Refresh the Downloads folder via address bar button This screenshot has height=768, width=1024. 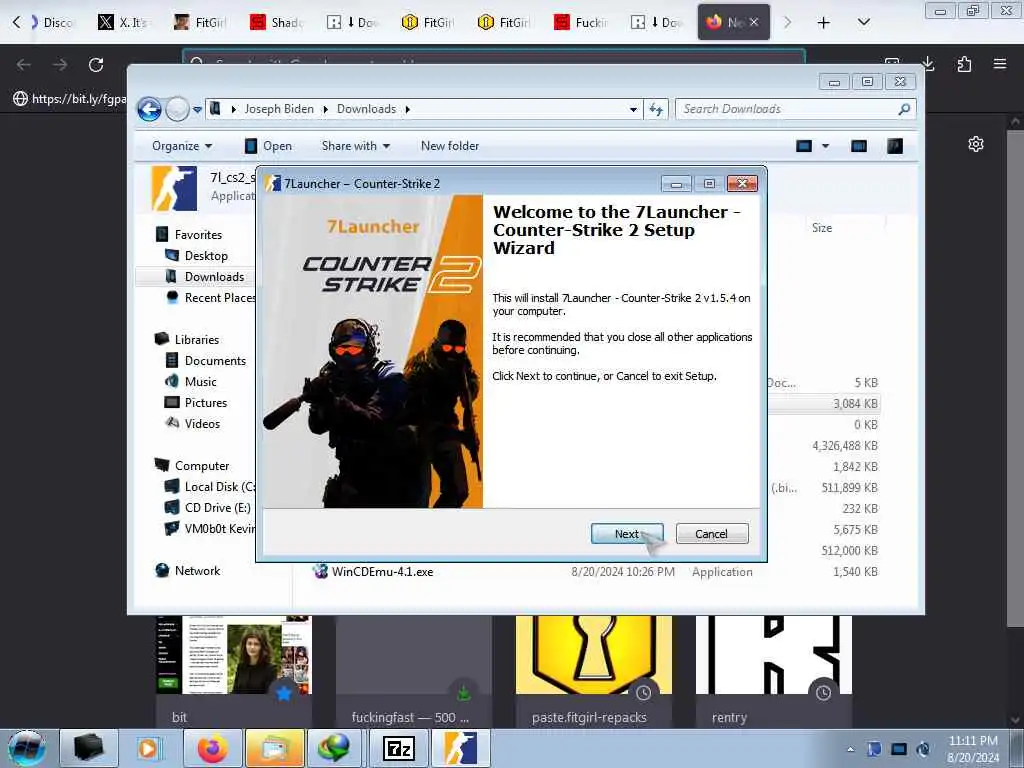tap(656, 109)
